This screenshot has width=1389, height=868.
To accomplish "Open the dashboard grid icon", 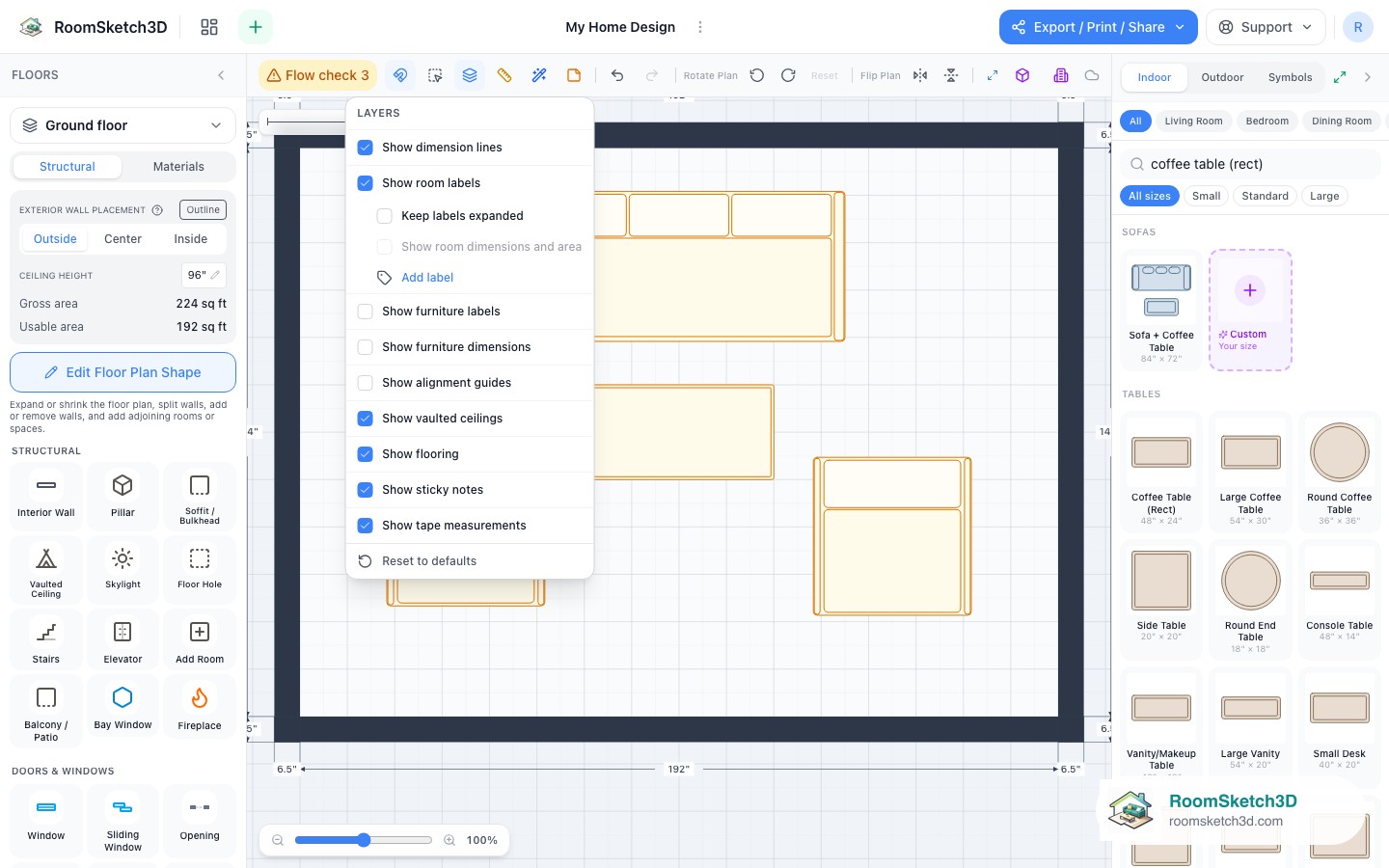I will click(209, 27).
